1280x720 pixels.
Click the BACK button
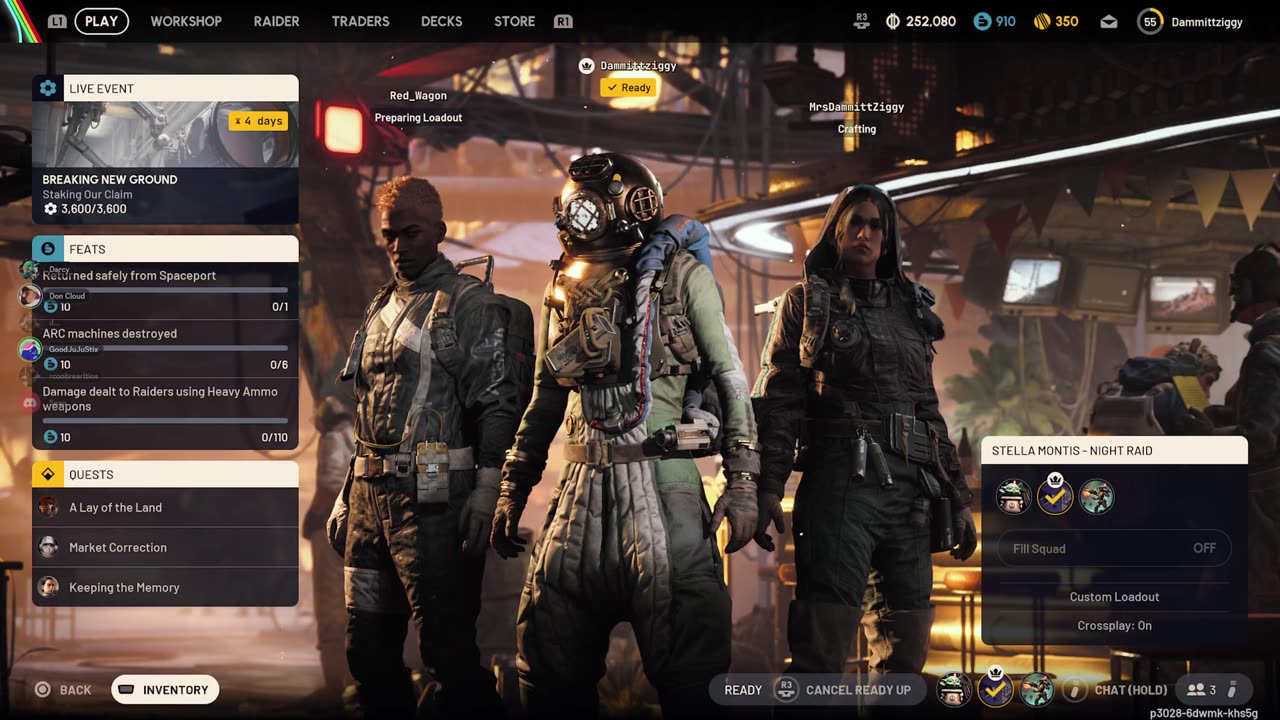click(63, 690)
